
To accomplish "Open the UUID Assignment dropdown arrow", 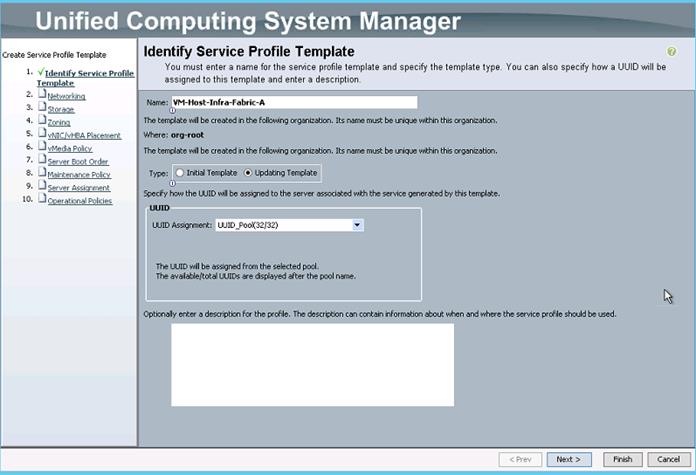I will pos(357,225).
